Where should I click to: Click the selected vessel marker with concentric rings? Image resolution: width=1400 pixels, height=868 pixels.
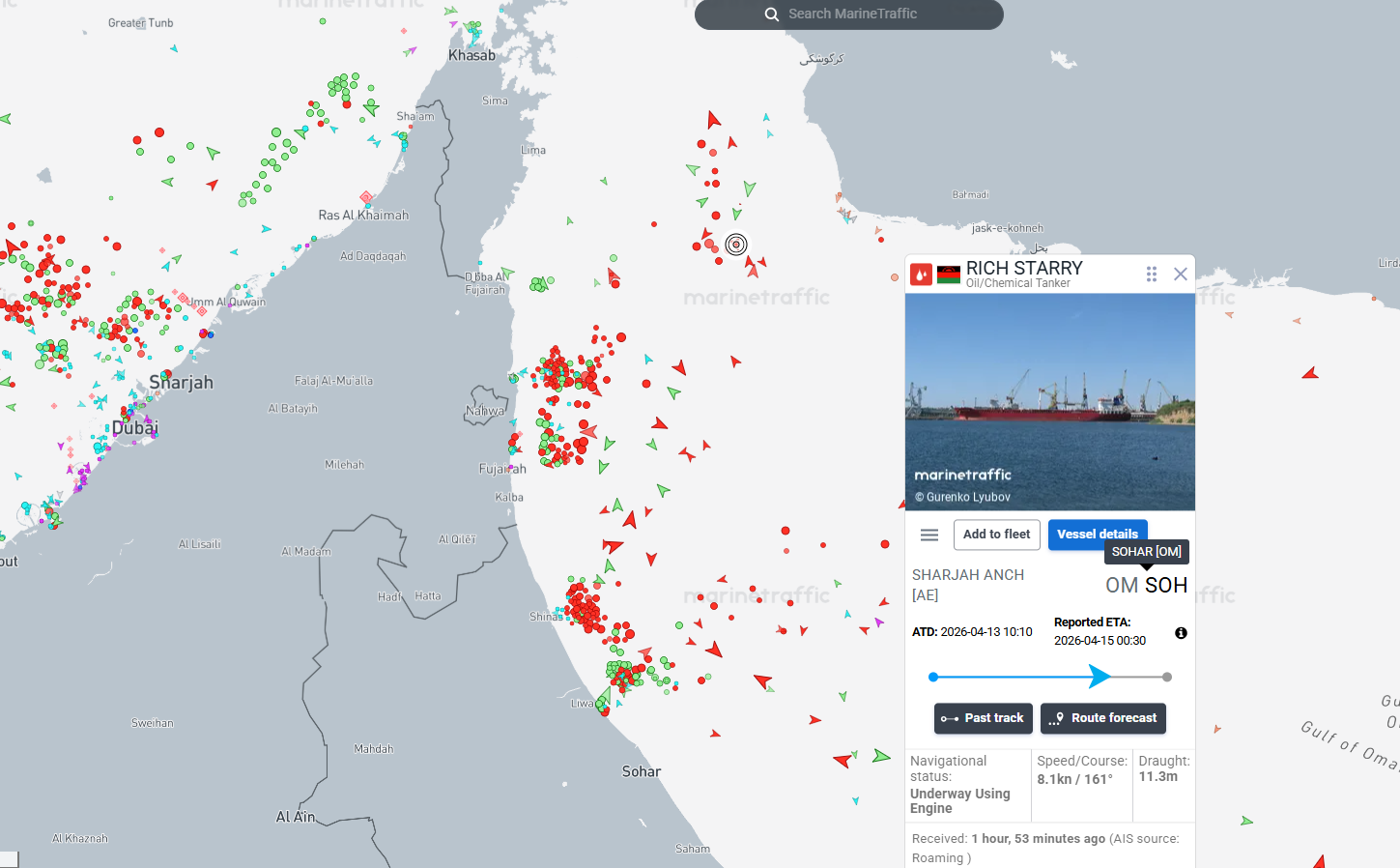(x=736, y=245)
